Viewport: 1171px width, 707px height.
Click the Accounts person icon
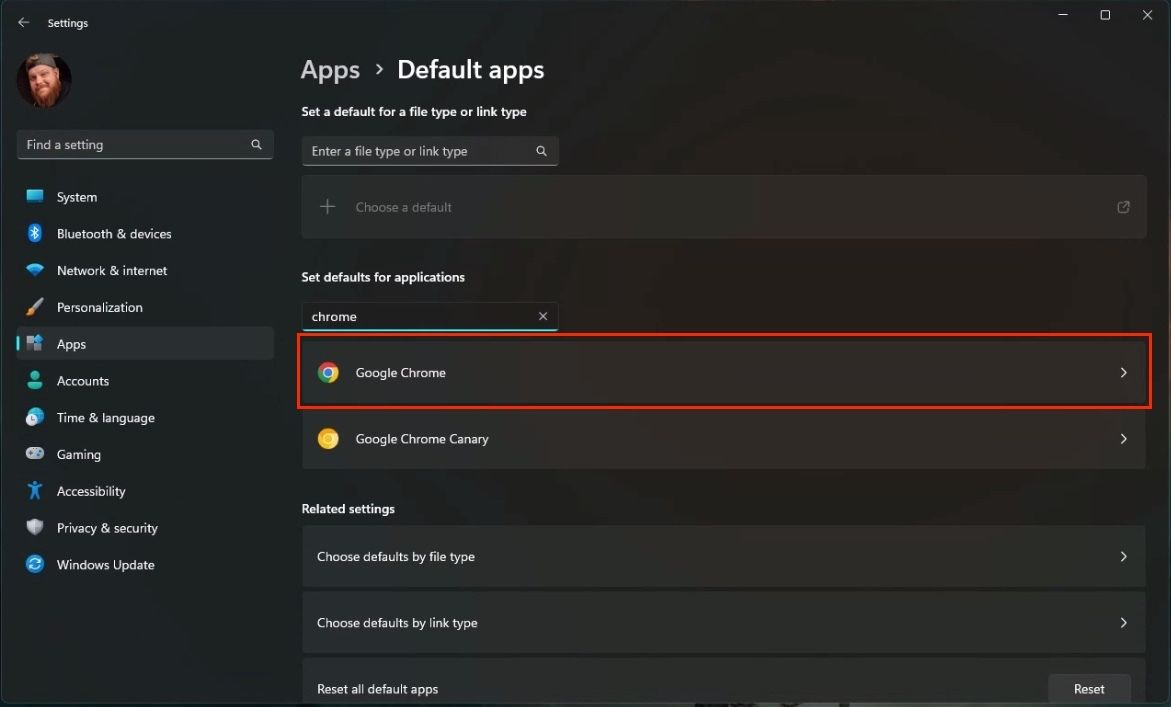click(34, 380)
